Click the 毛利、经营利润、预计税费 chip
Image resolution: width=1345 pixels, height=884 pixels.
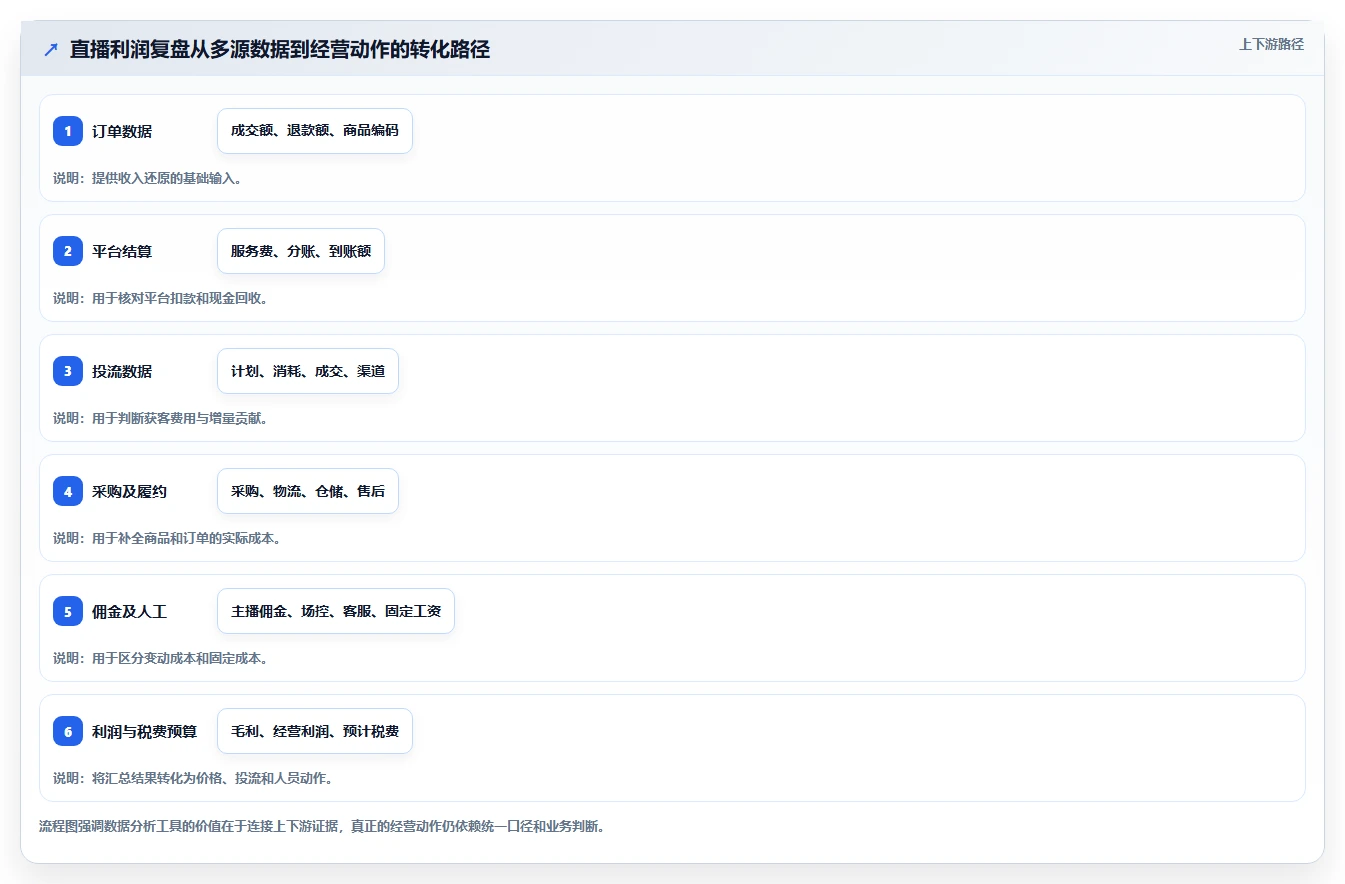pos(315,731)
